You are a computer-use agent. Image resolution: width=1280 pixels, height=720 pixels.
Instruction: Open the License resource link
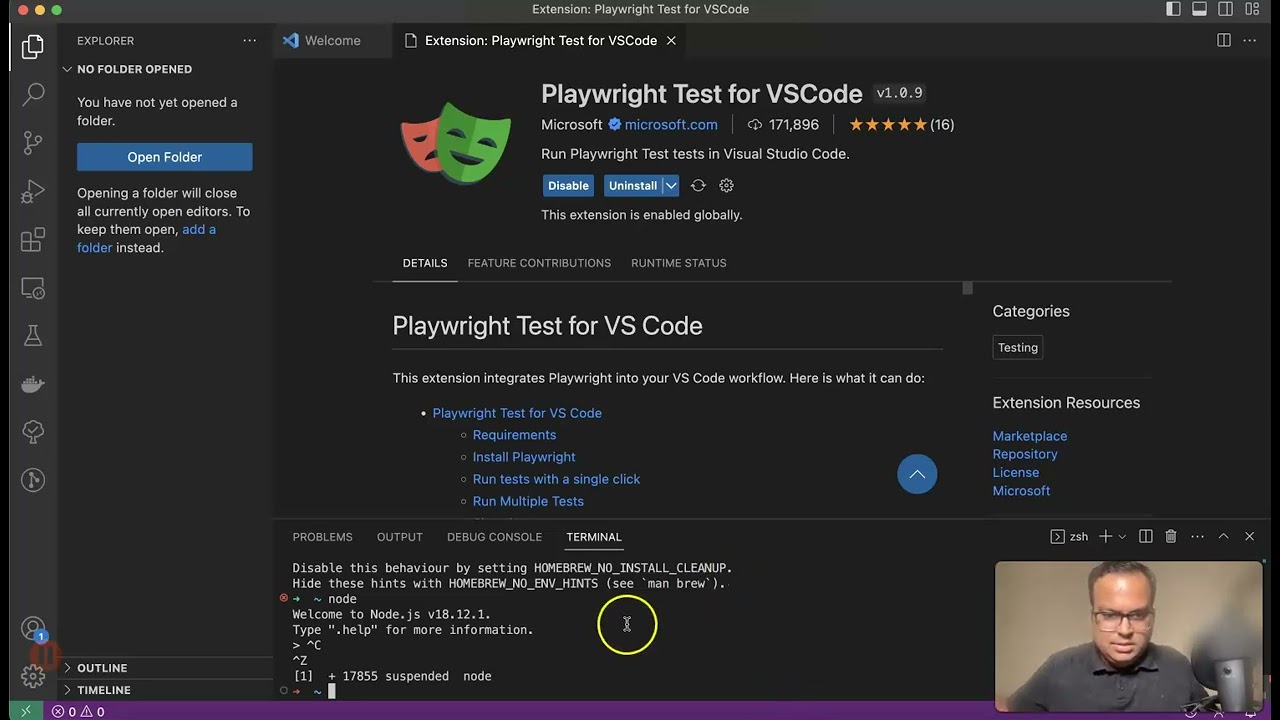click(x=1016, y=472)
